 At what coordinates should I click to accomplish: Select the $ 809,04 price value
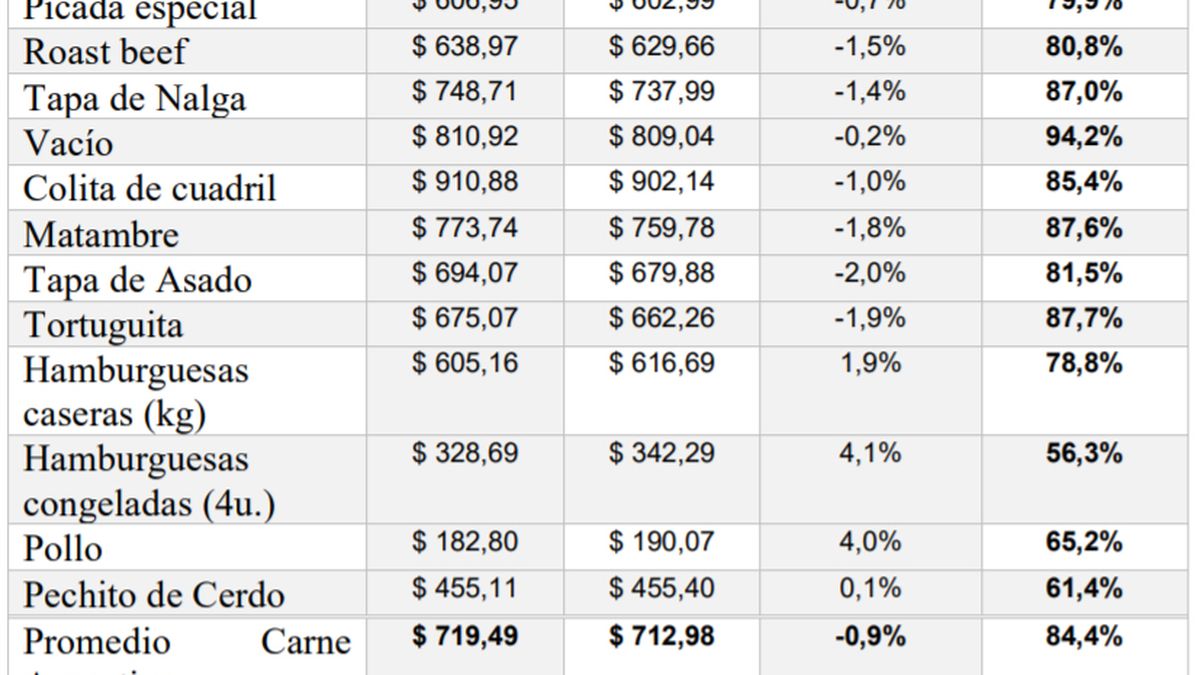coord(662,137)
